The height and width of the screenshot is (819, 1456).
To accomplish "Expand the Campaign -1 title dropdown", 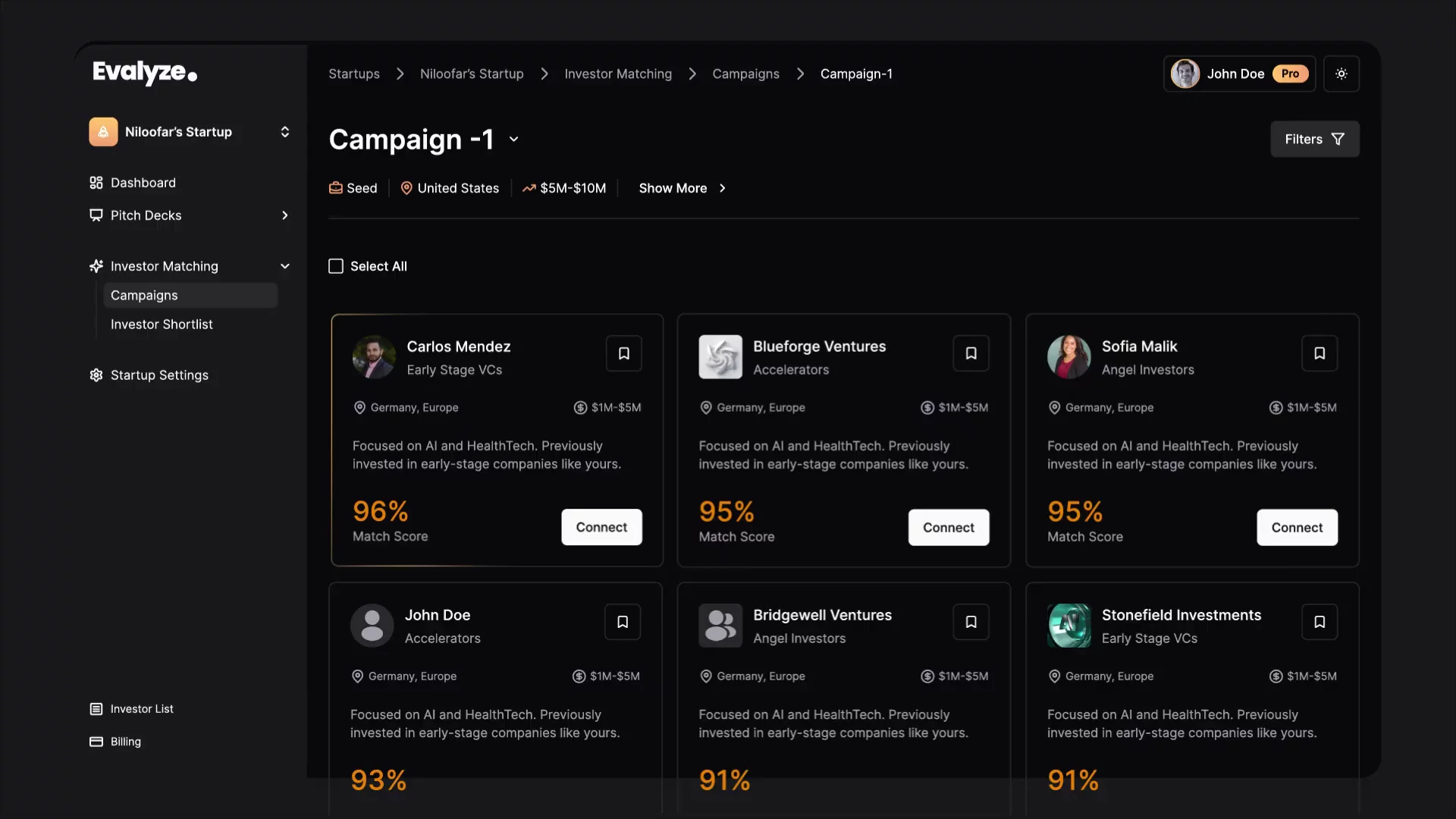I will click(514, 140).
